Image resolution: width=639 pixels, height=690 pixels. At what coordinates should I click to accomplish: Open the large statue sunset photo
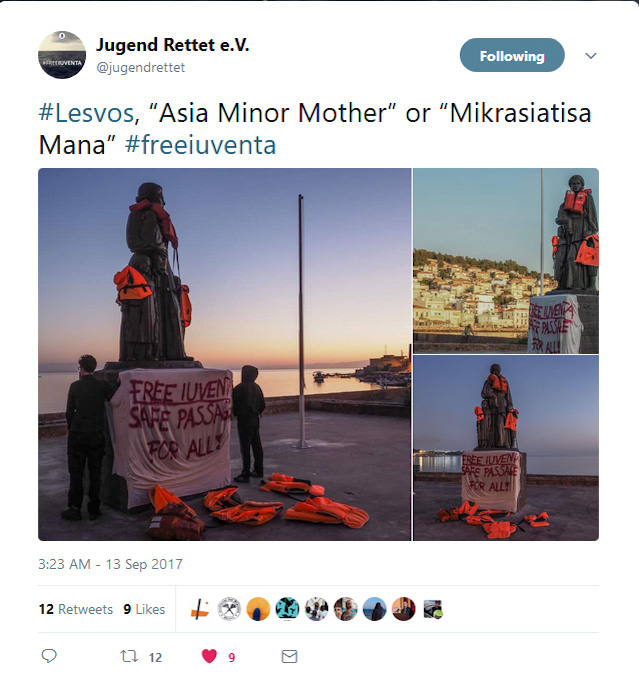point(224,354)
